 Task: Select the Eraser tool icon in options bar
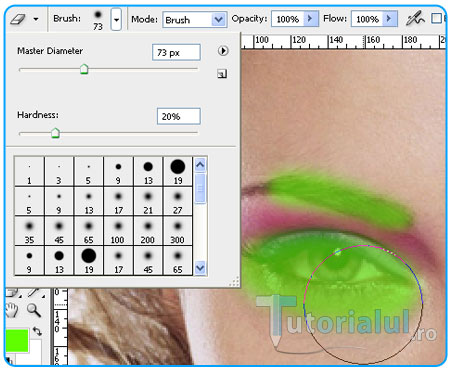[18, 19]
